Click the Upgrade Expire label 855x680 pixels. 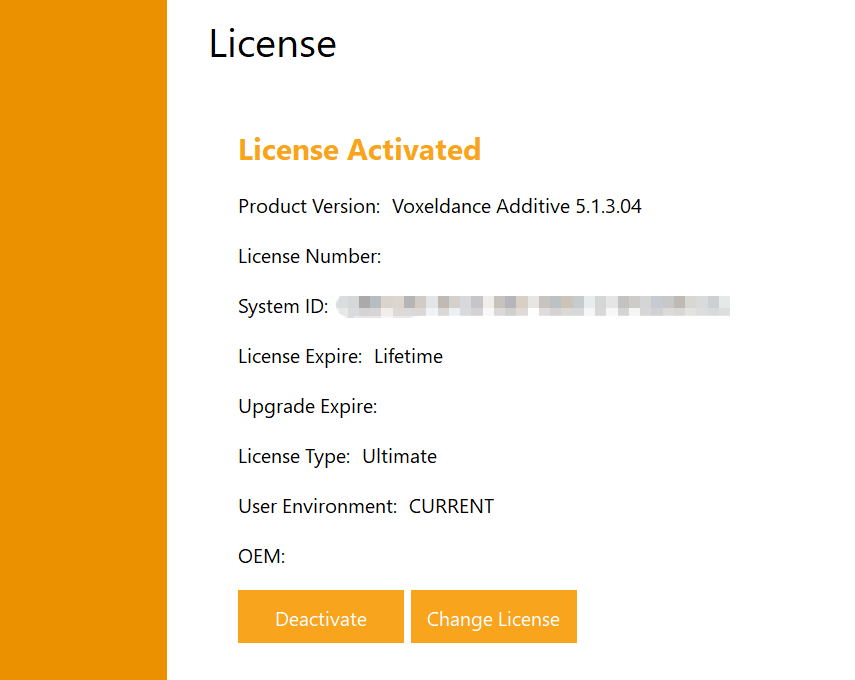[307, 407]
